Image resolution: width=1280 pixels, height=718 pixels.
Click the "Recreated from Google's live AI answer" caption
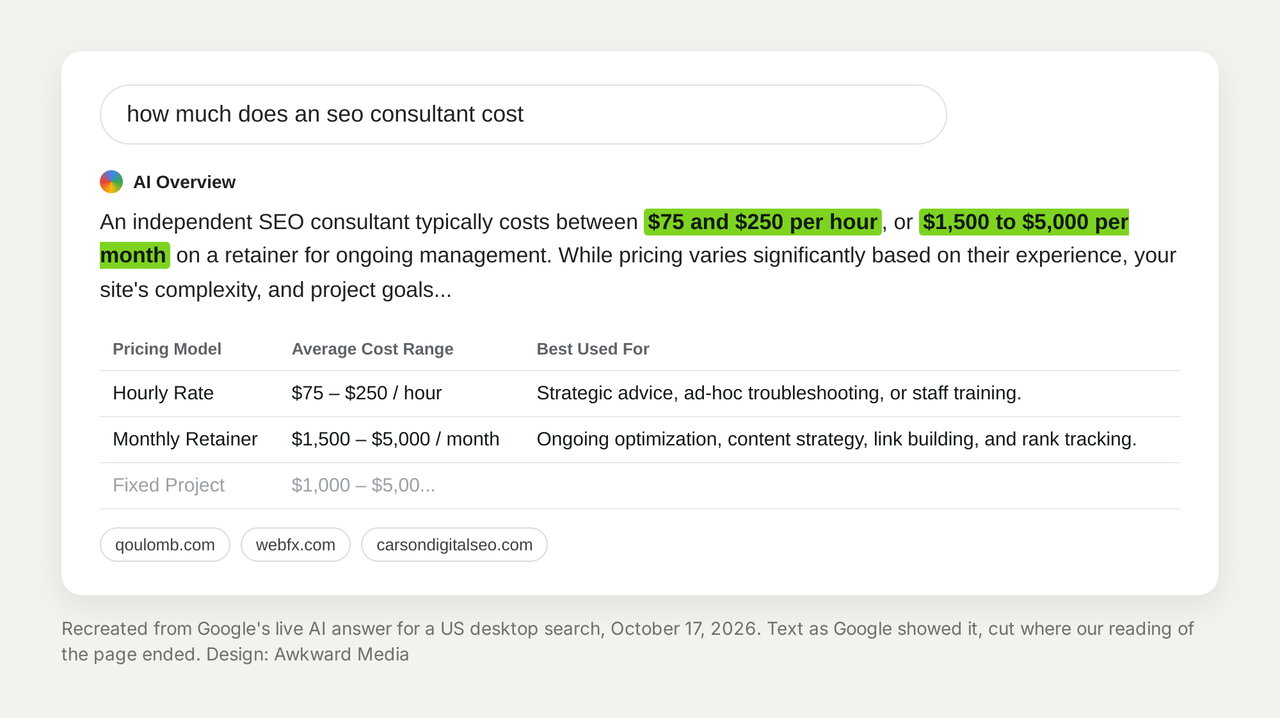tap(628, 641)
